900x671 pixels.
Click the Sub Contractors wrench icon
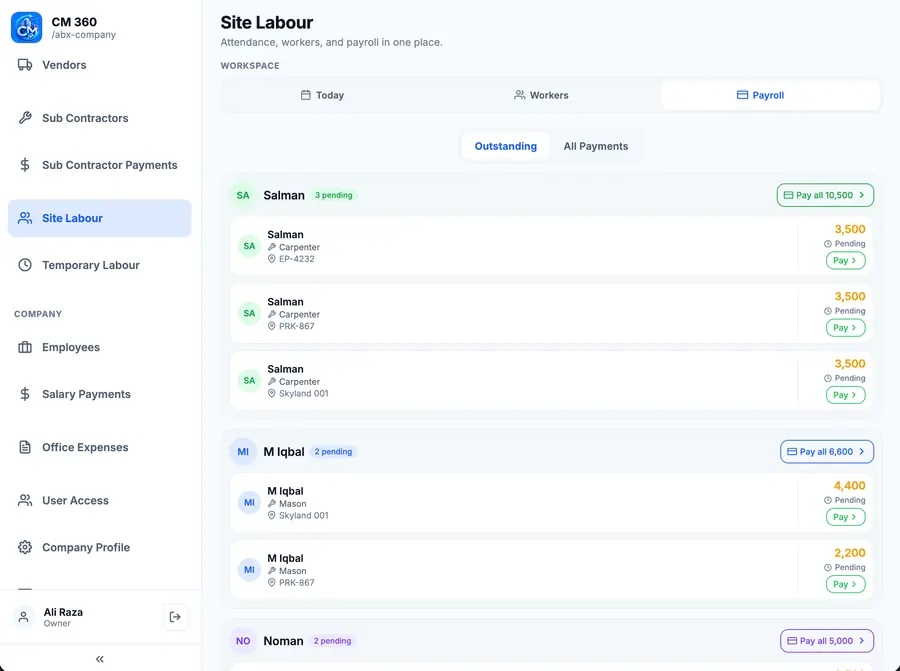pos(25,118)
